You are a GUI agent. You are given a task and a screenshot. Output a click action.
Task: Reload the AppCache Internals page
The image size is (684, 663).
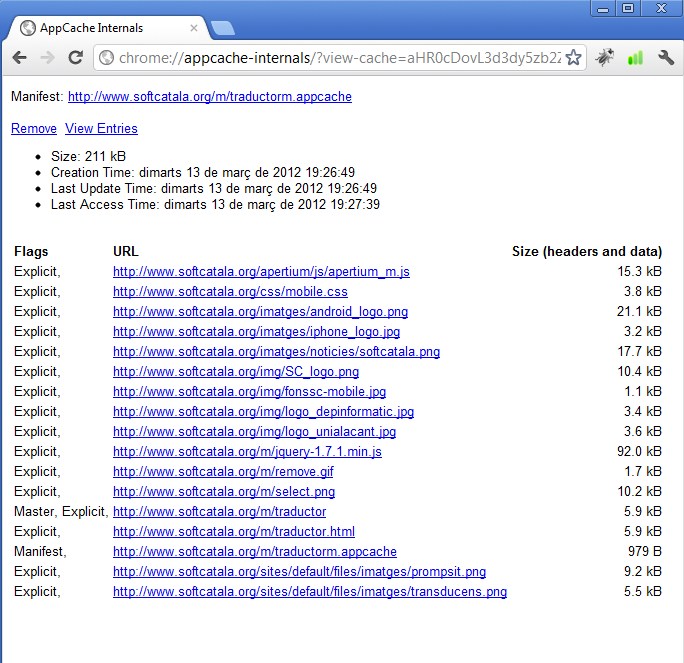click(x=75, y=57)
